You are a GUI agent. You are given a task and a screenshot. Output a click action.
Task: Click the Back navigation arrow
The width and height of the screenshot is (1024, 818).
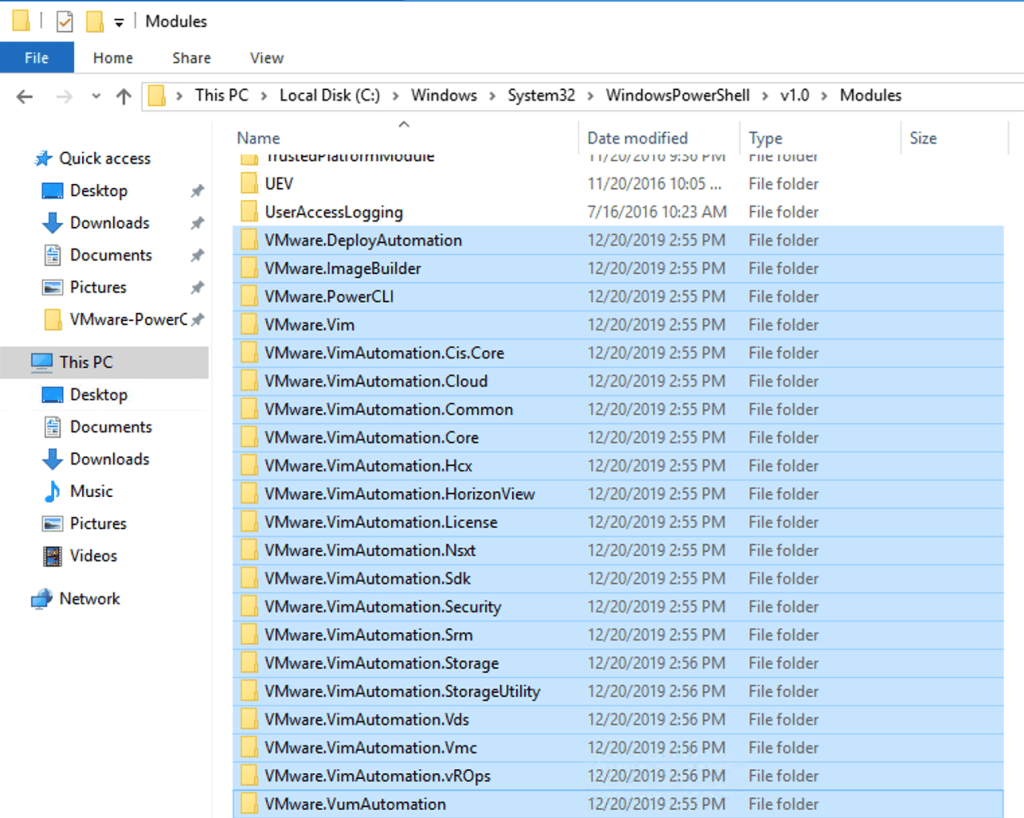[25, 96]
